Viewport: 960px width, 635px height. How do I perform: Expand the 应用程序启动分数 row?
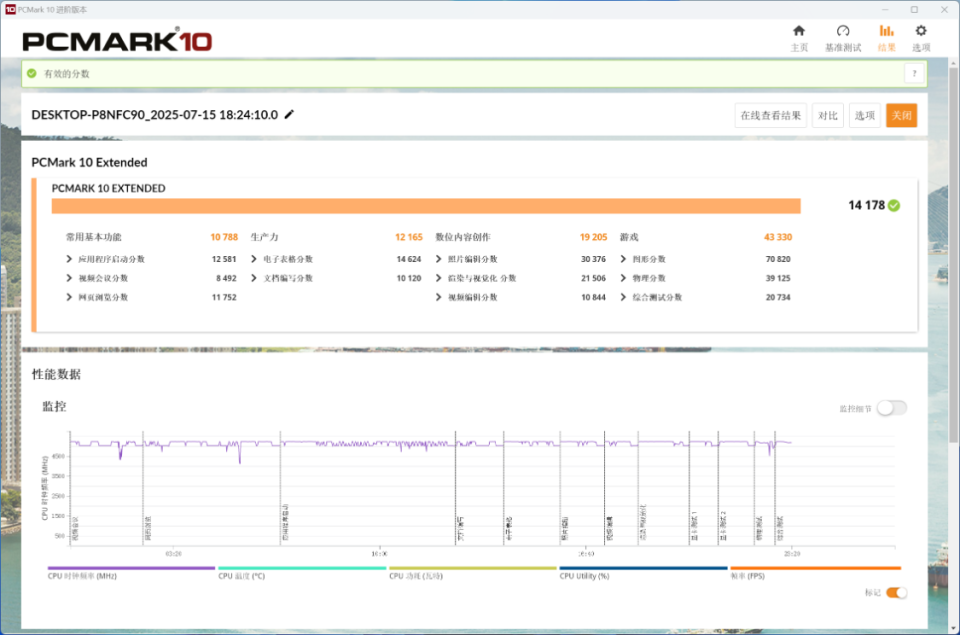pos(69,259)
